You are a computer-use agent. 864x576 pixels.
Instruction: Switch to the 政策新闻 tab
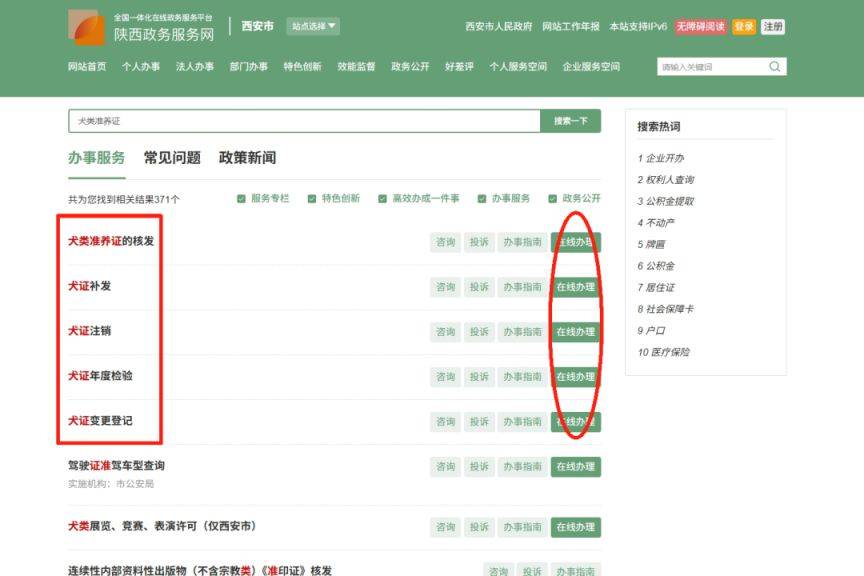247,158
